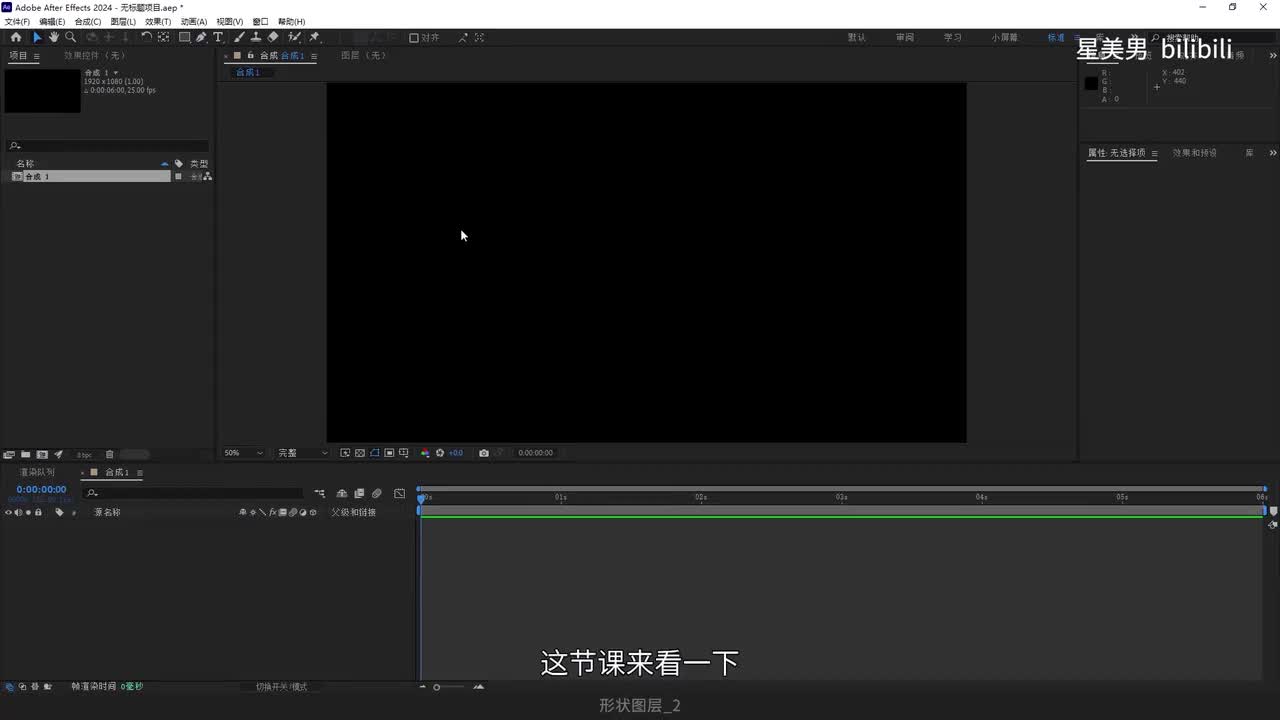The height and width of the screenshot is (720, 1280).
Task: Open the 属性 panel menu
Action: coord(1154,153)
